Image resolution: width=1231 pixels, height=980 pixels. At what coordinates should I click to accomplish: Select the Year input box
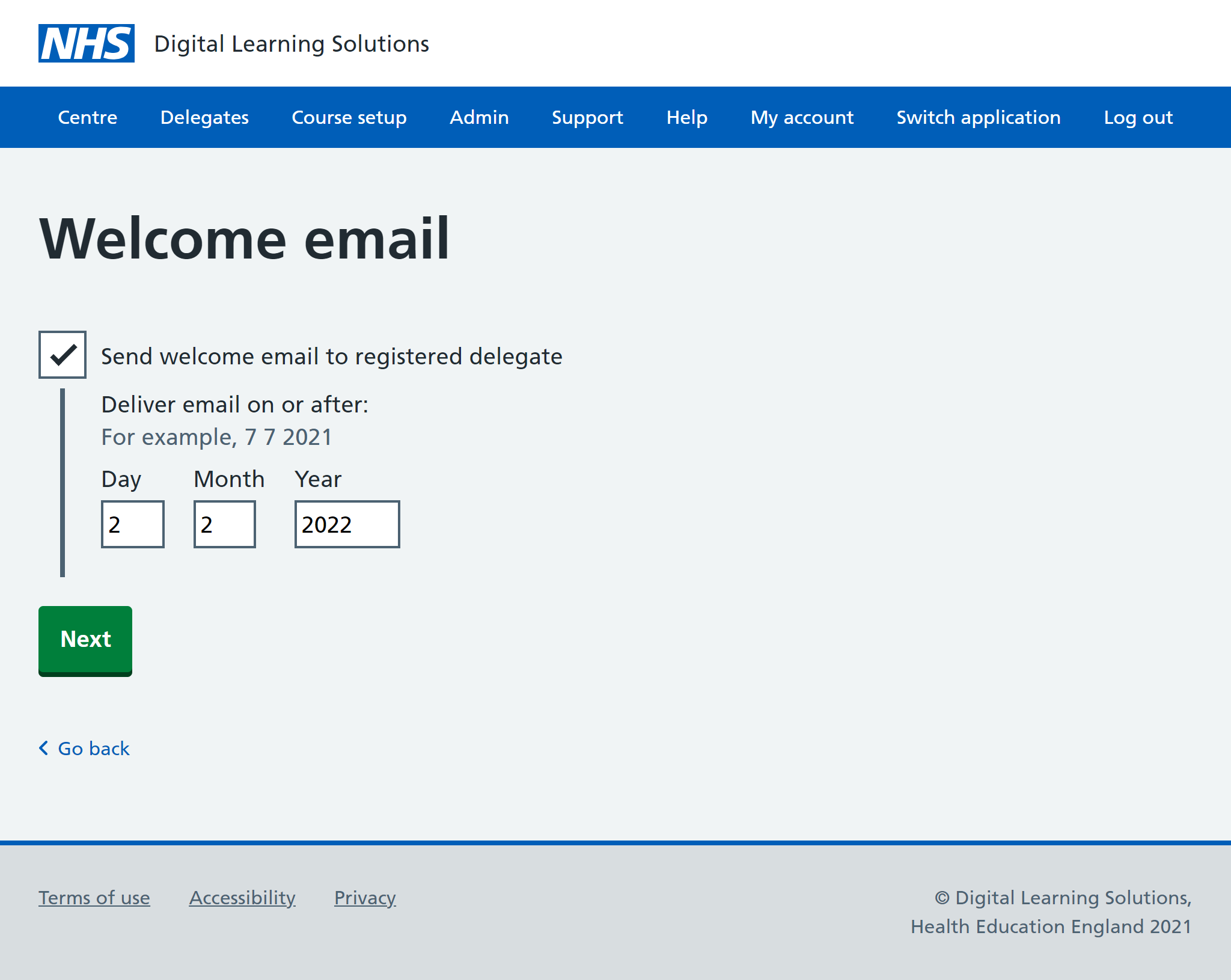[347, 524]
